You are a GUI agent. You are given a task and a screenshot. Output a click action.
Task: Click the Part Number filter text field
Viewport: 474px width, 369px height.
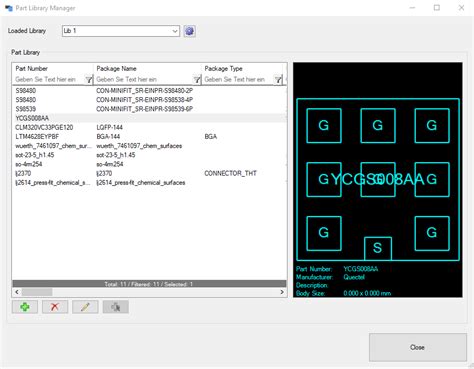49,79
